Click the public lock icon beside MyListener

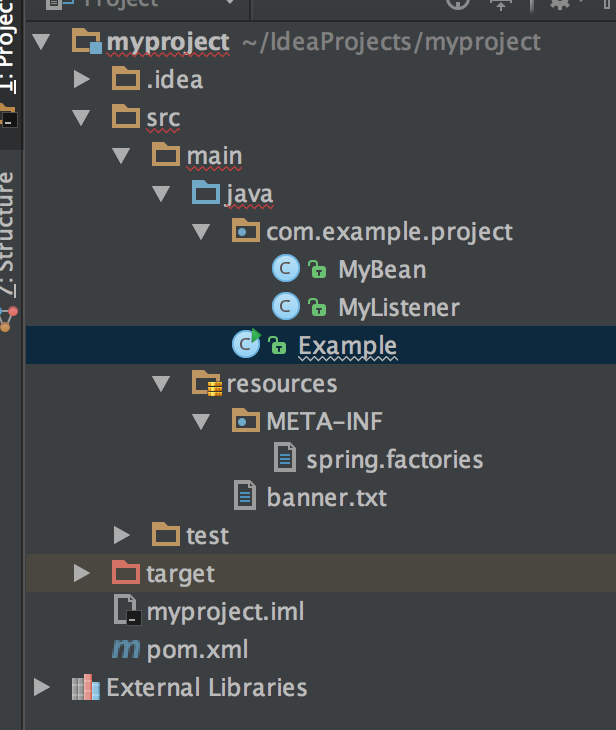(x=317, y=308)
